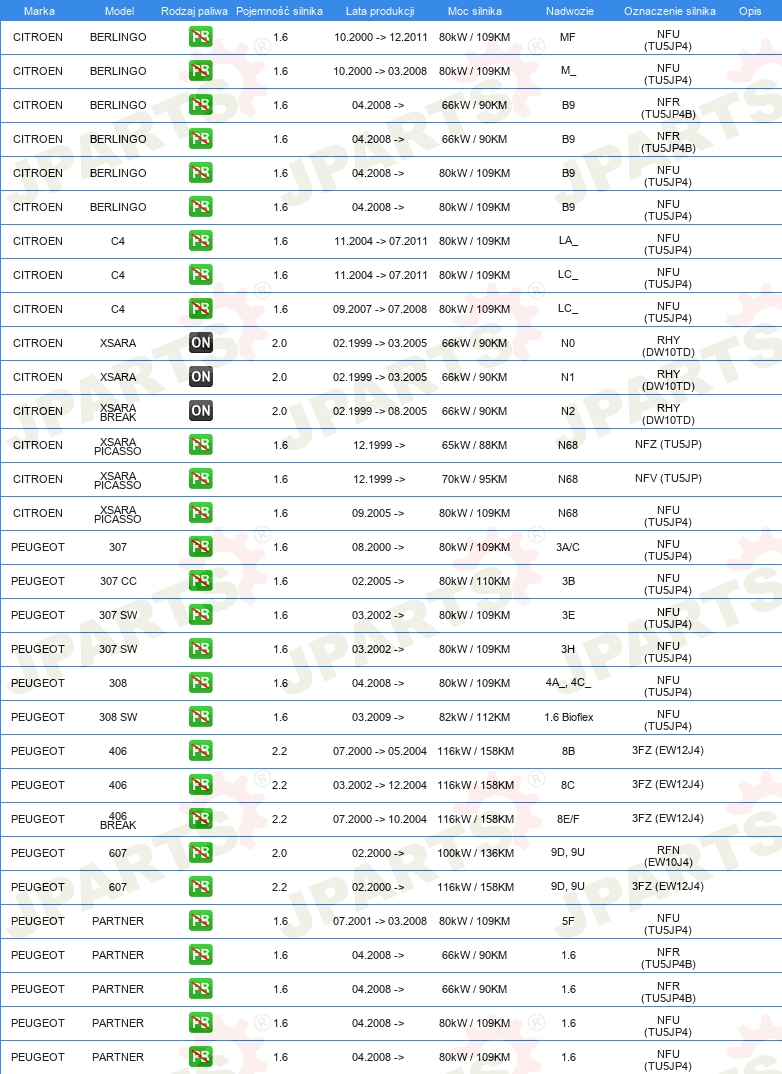
Task: Click the Marka column header
Action: click(x=39, y=11)
